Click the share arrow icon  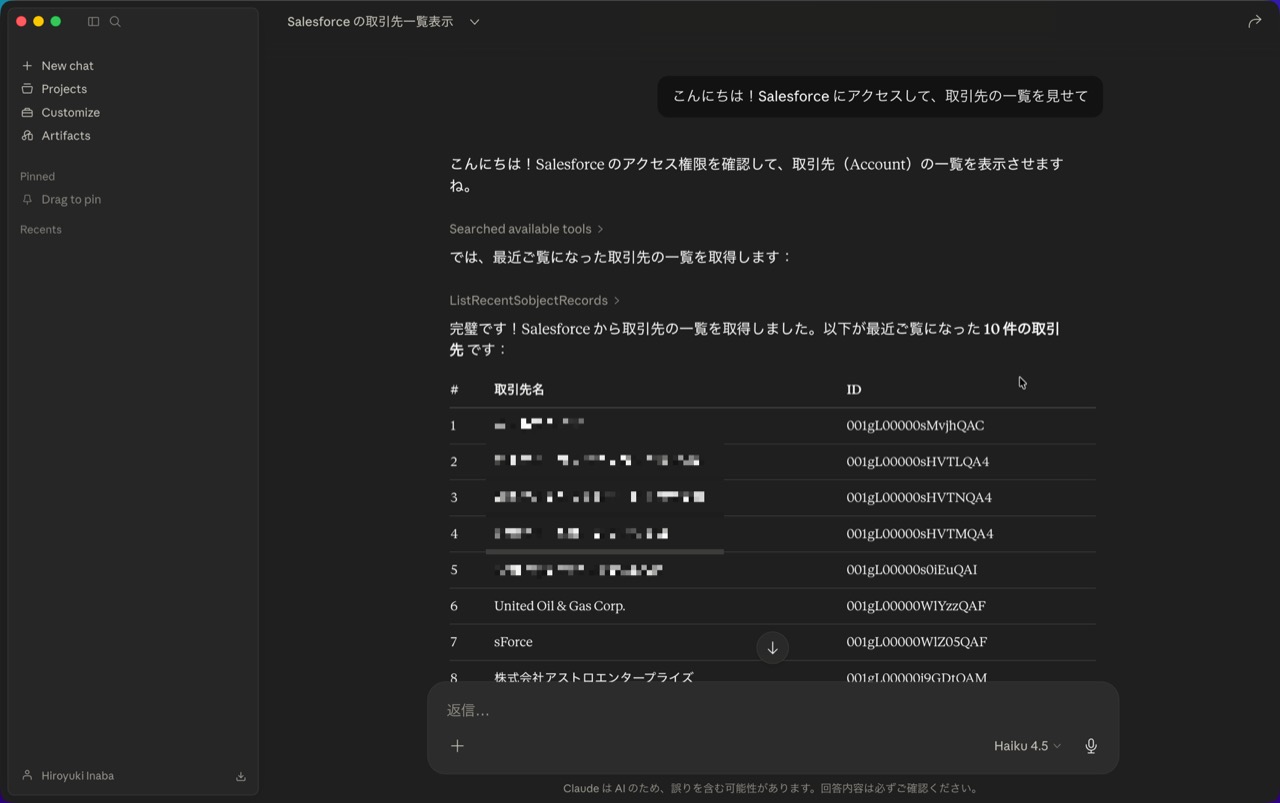1254,21
